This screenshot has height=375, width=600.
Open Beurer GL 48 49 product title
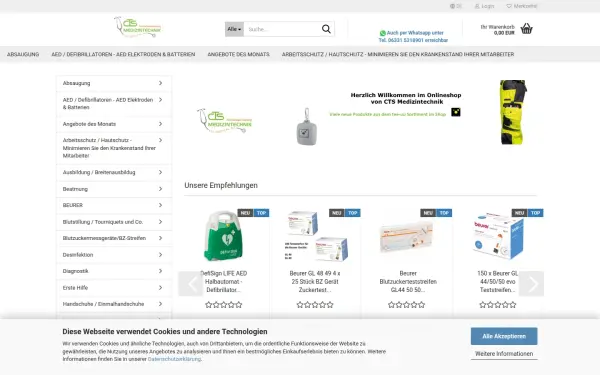315,282
